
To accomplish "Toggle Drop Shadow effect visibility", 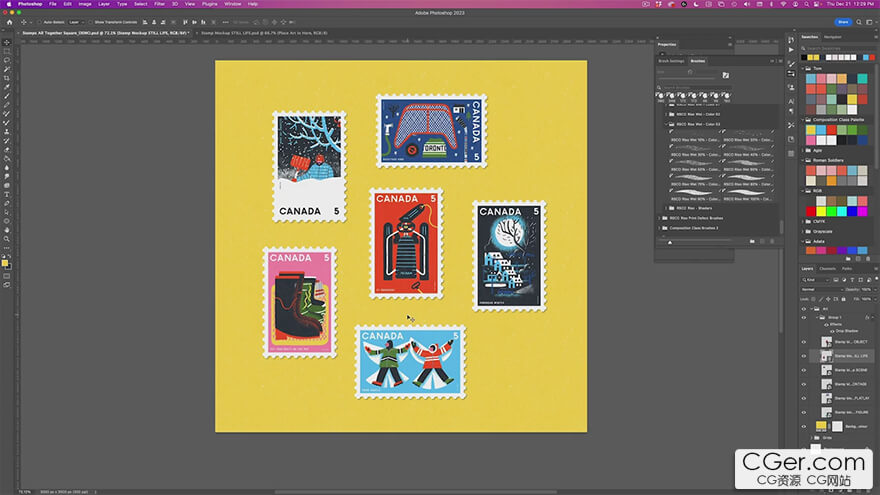I will pyautogui.click(x=832, y=331).
